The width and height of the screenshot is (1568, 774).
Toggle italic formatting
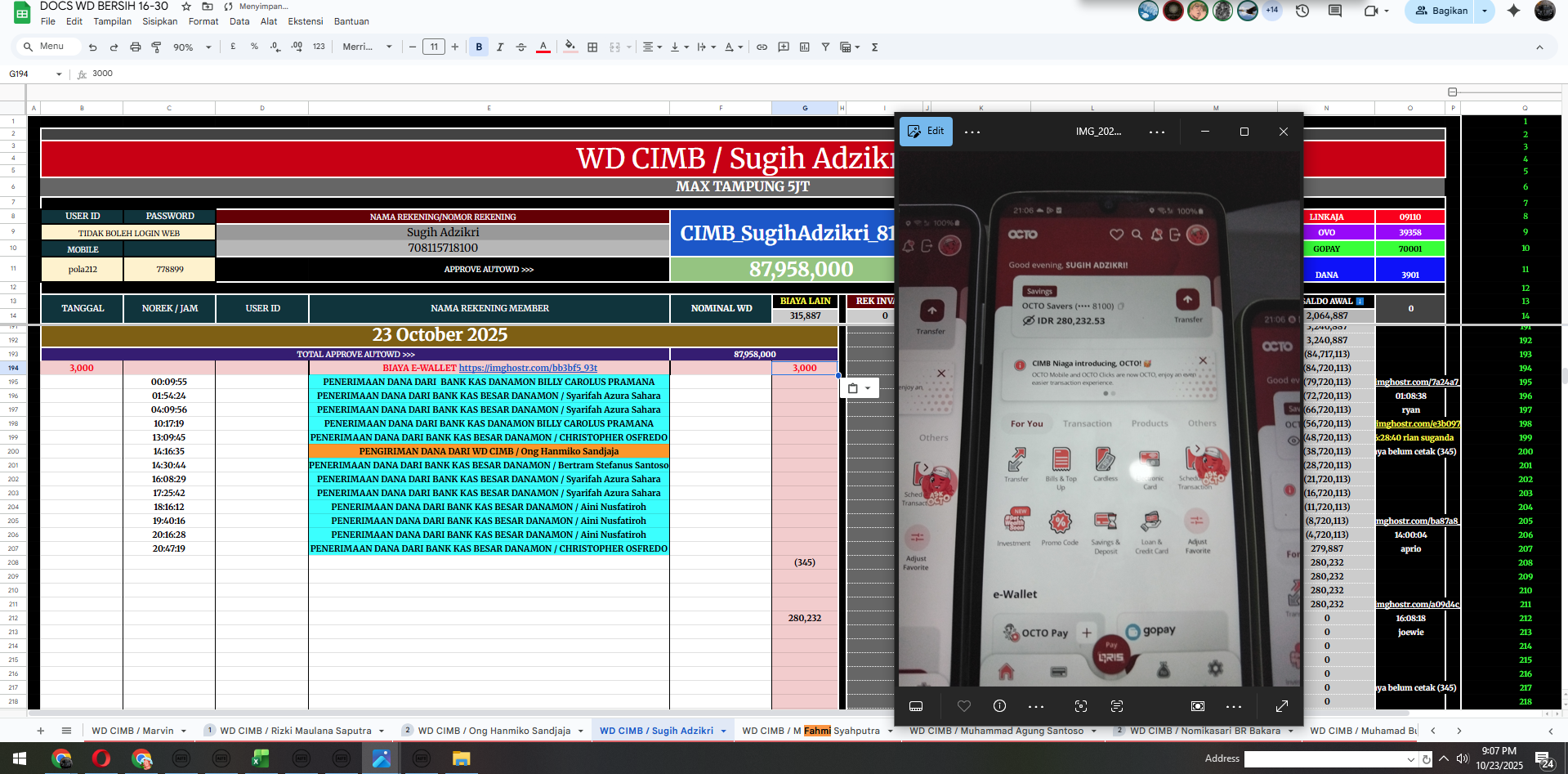tap(500, 47)
